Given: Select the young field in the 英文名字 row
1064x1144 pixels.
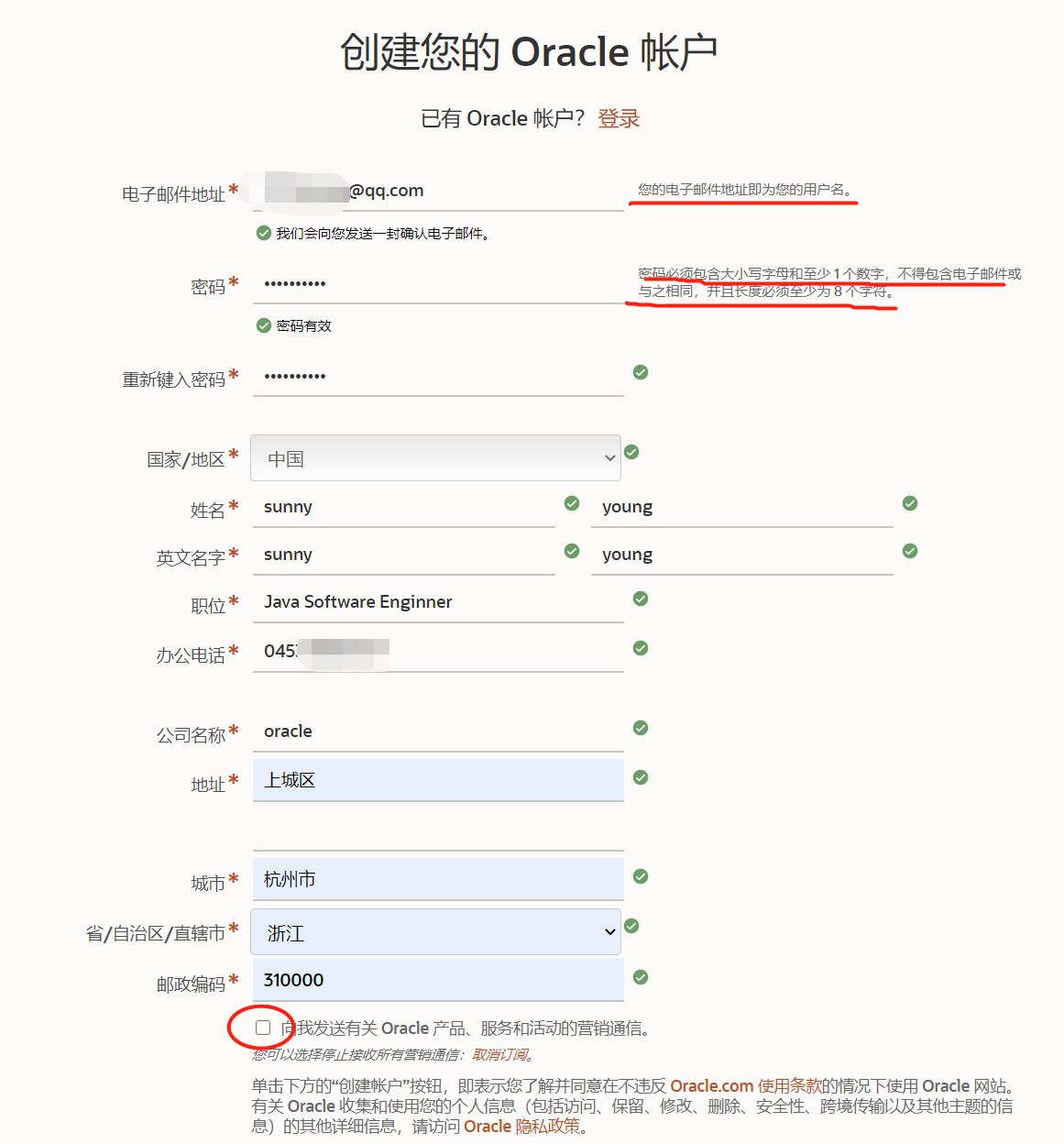Looking at the screenshot, I should [742, 555].
